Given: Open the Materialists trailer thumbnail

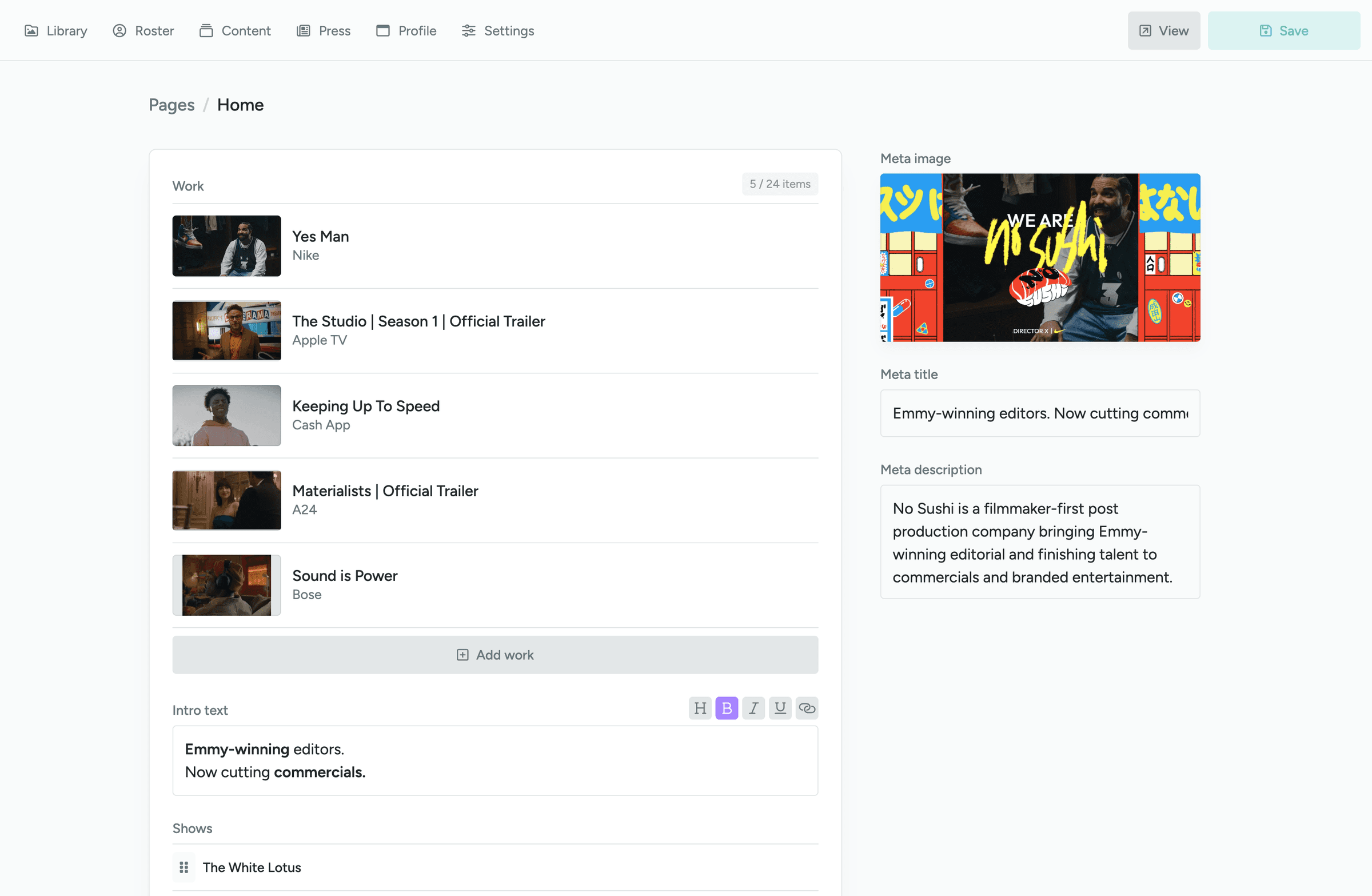Looking at the screenshot, I should coord(226,500).
